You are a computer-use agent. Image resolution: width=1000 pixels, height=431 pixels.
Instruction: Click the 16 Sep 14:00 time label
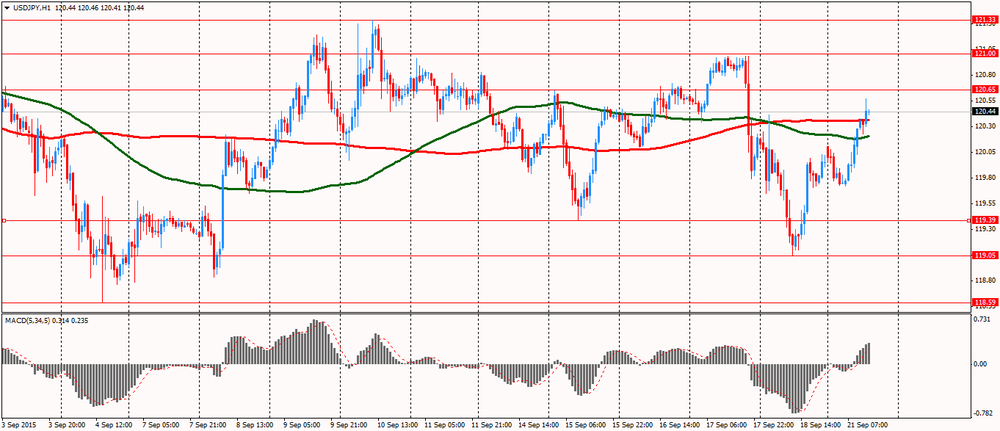677,425
